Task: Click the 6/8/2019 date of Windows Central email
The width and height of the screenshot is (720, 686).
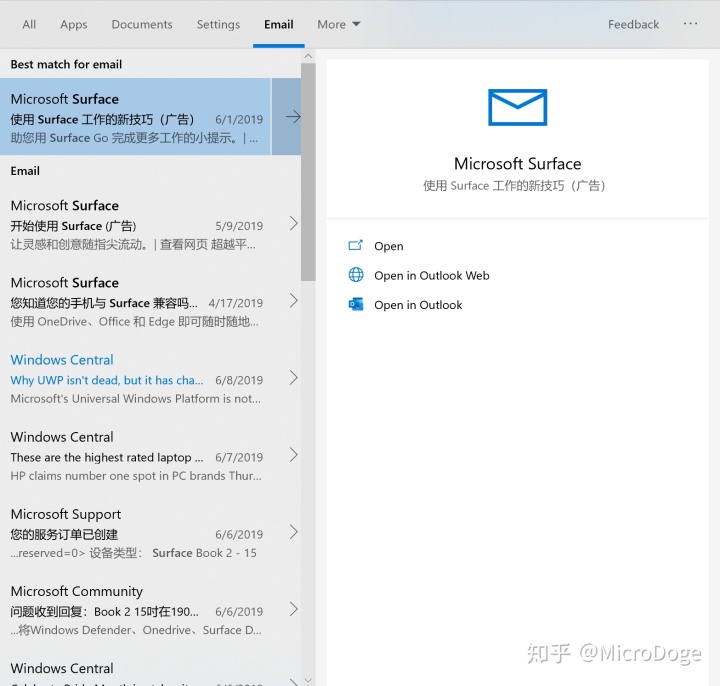Action: 239,380
